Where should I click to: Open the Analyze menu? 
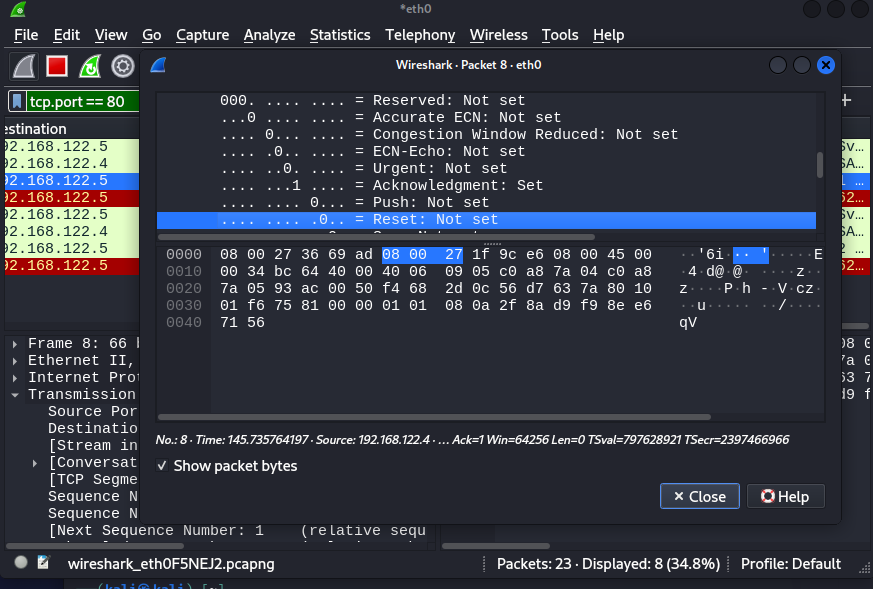coord(269,35)
